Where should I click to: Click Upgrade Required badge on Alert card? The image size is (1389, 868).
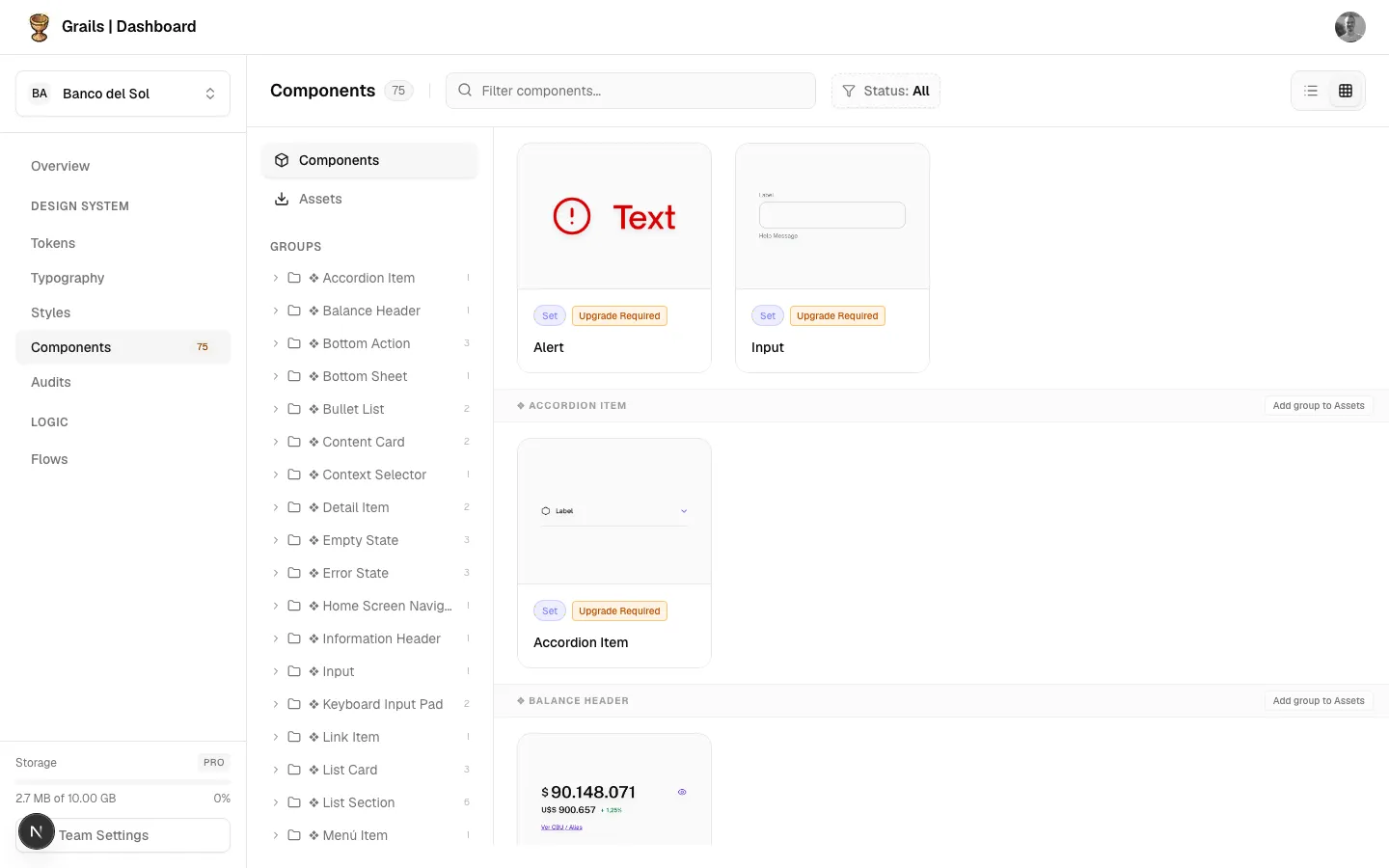pyautogui.click(x=619, y=316)
